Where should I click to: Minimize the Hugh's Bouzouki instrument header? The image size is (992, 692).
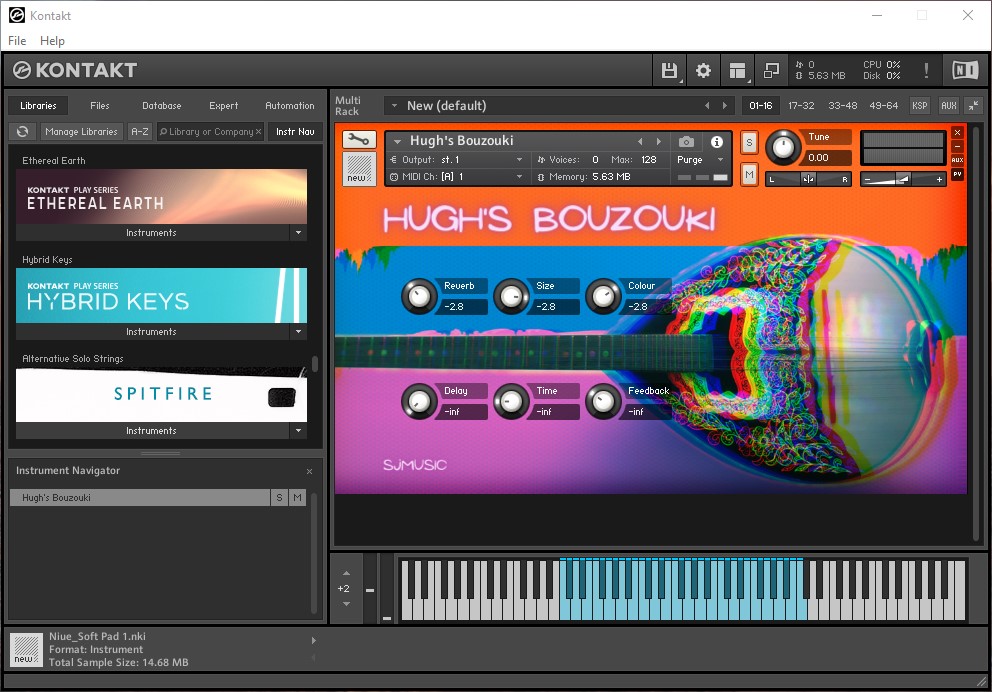tap(957, 146)
